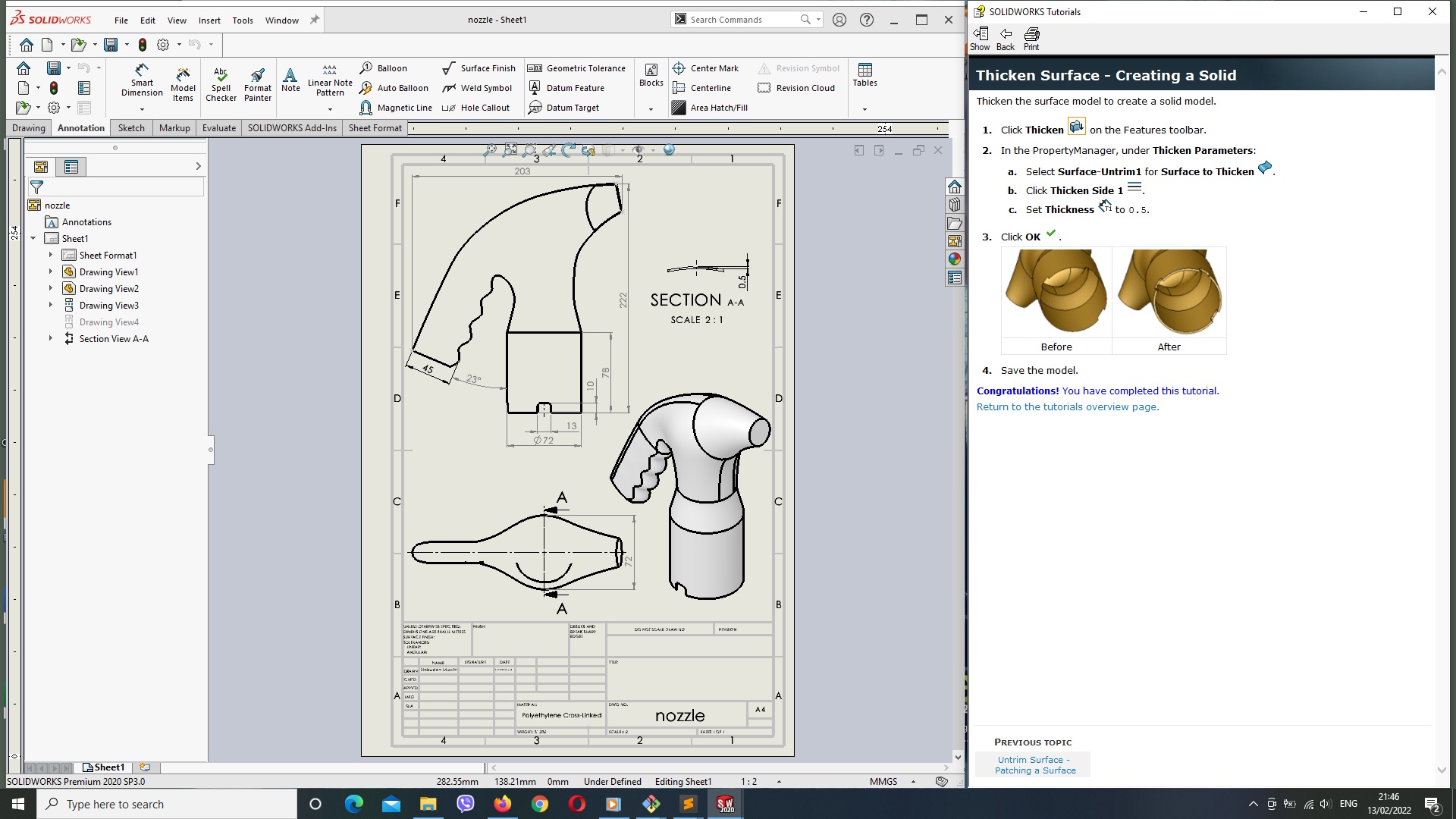Pin the SOLIDWORKS menu bar
Image resolution: width=1456 pixels, height=819 pixels.
tap(315, 20)
